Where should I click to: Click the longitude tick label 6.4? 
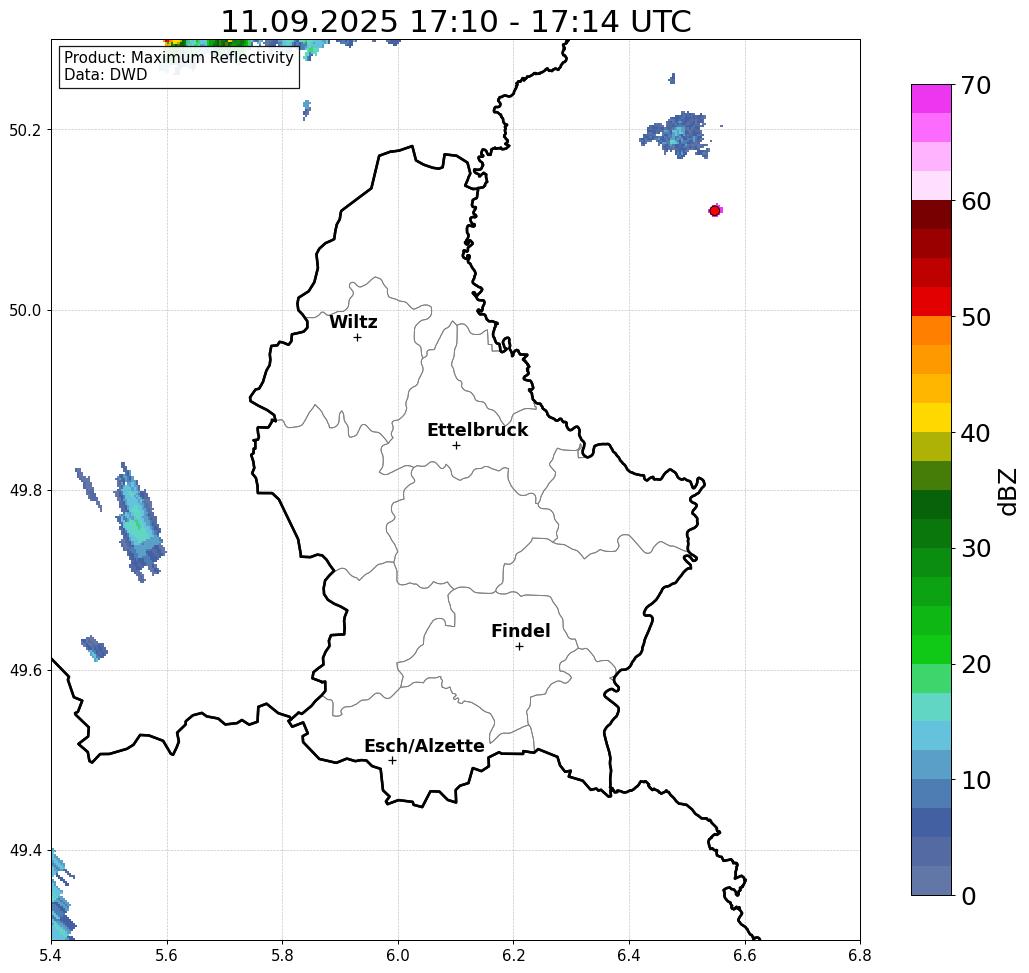pos(629,955)
